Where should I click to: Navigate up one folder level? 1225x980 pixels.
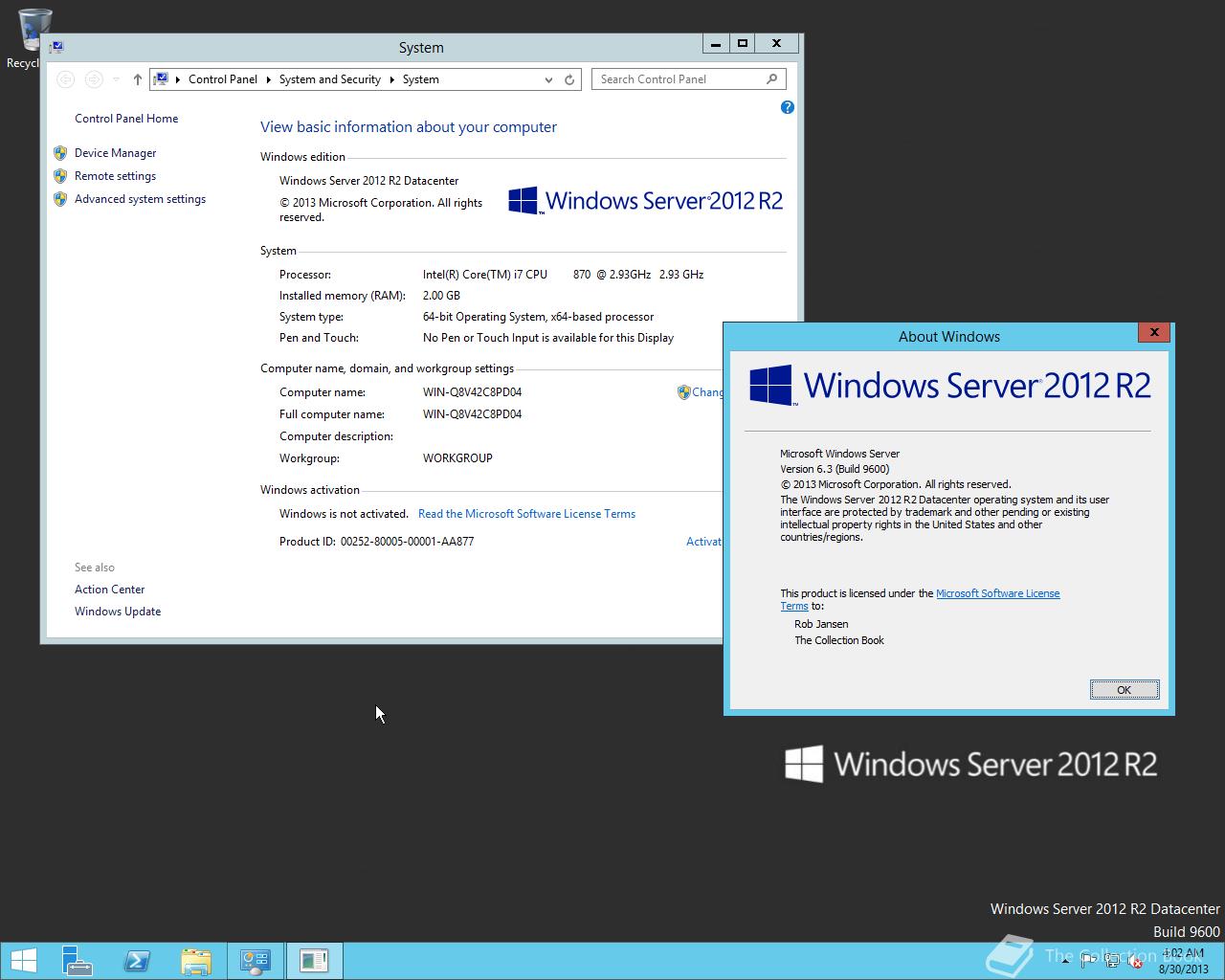tap(137, 79)
